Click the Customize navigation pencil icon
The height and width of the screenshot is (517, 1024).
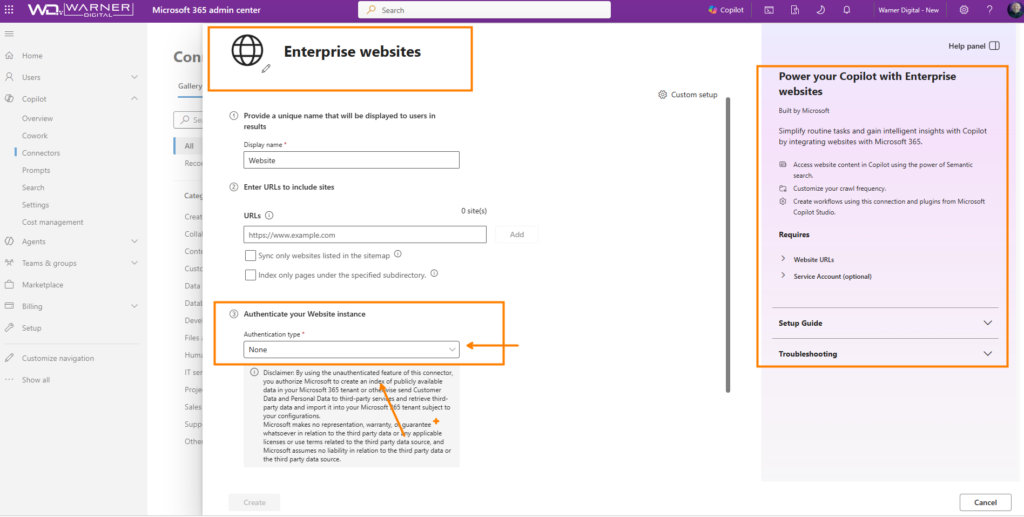pyautogui.click(x=9, y=358)
